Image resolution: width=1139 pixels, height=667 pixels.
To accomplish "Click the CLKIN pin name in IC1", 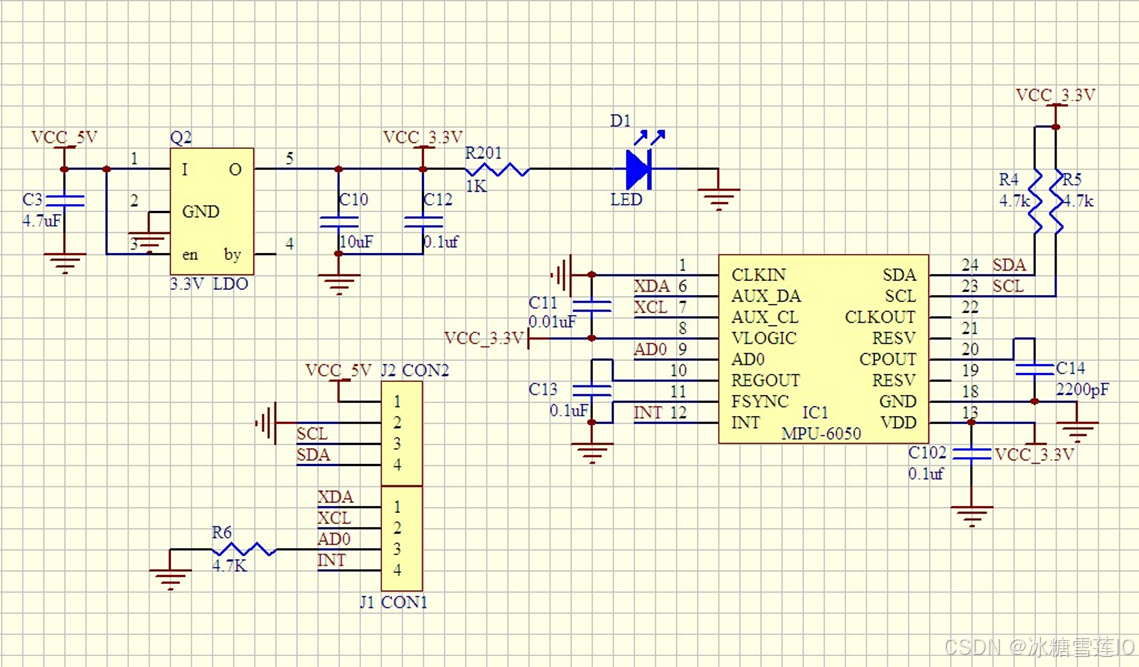I will pyautogui.click(x=758, y=275).
